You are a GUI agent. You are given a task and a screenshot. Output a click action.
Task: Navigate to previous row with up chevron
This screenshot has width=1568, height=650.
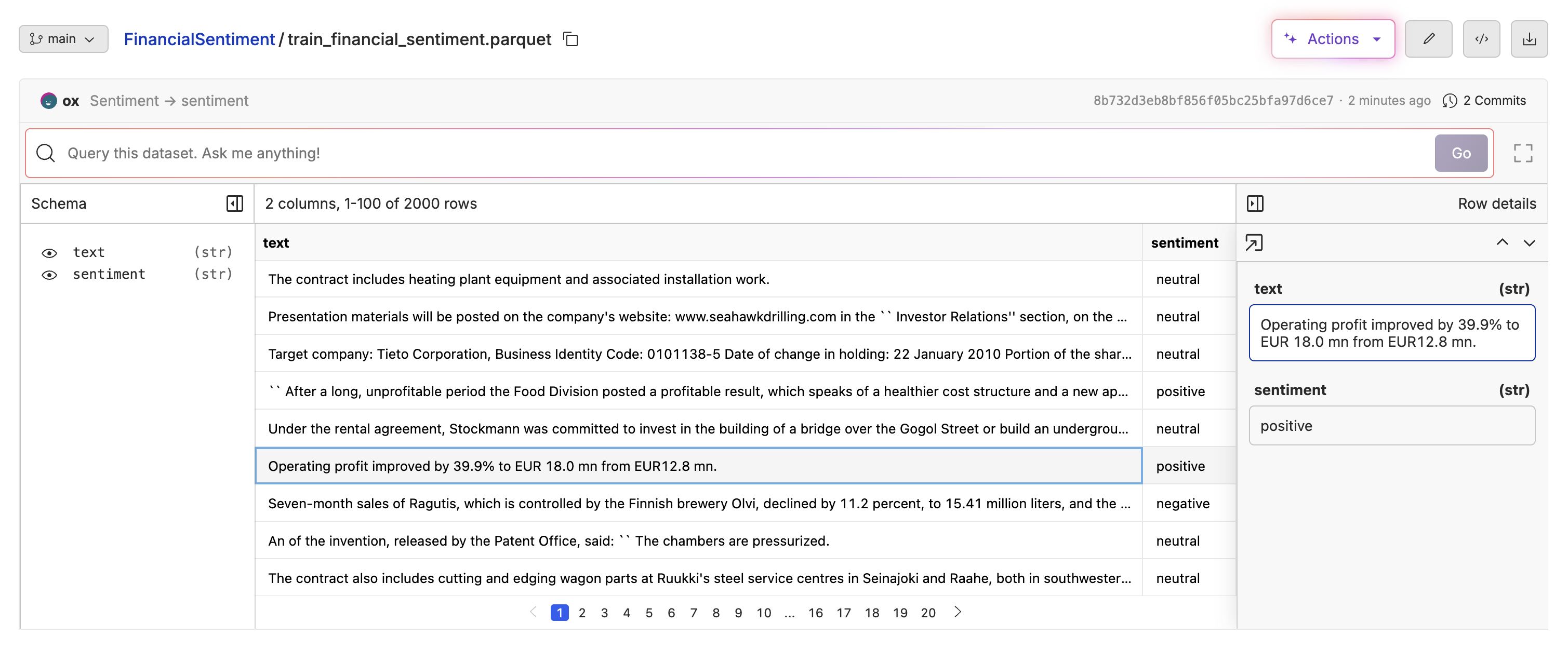(1503, 242)
